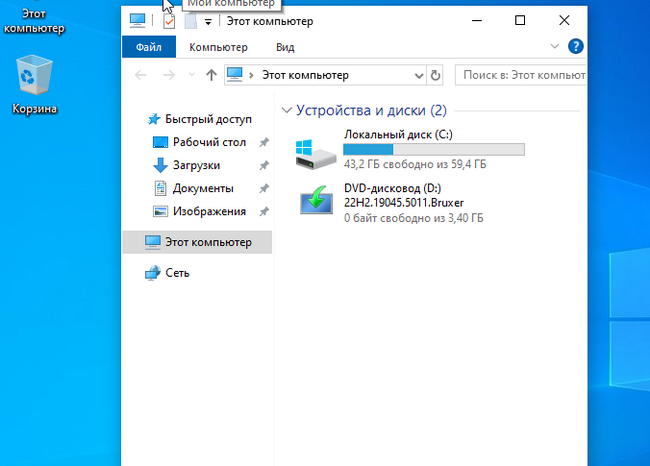Switch to the Вид ribbon tab

point(285,47)
